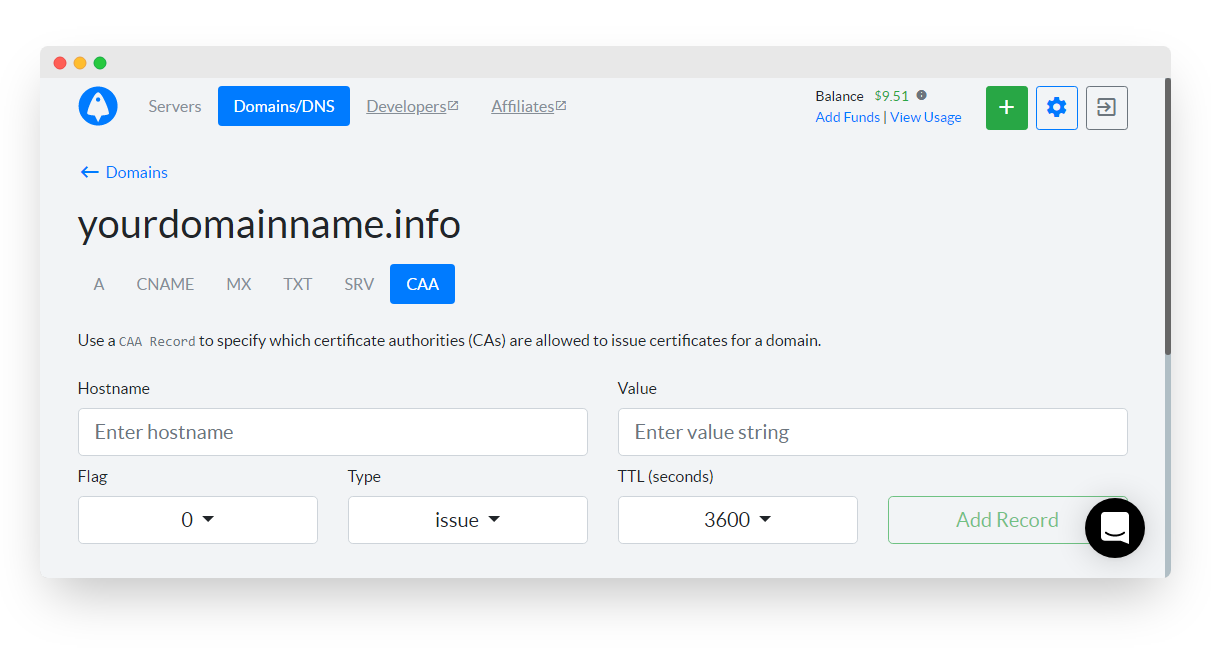Open the Flag dropdown showing 0
Viewport: 1211px width, 652px height.
pyautogui.click(x=198, y=520)
